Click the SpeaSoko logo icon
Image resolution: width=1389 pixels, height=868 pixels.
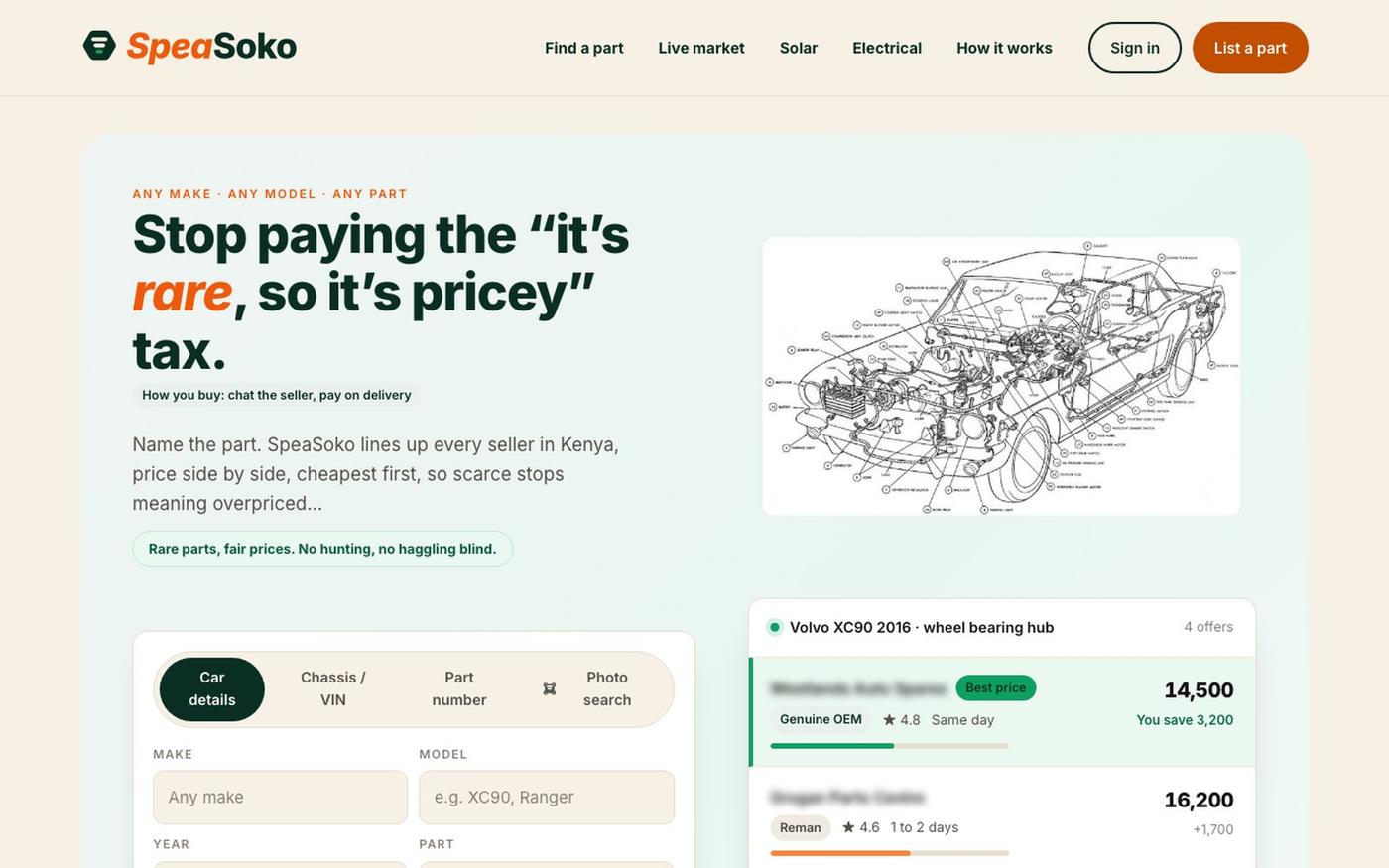pyautogui.click(x=99, y=46)
